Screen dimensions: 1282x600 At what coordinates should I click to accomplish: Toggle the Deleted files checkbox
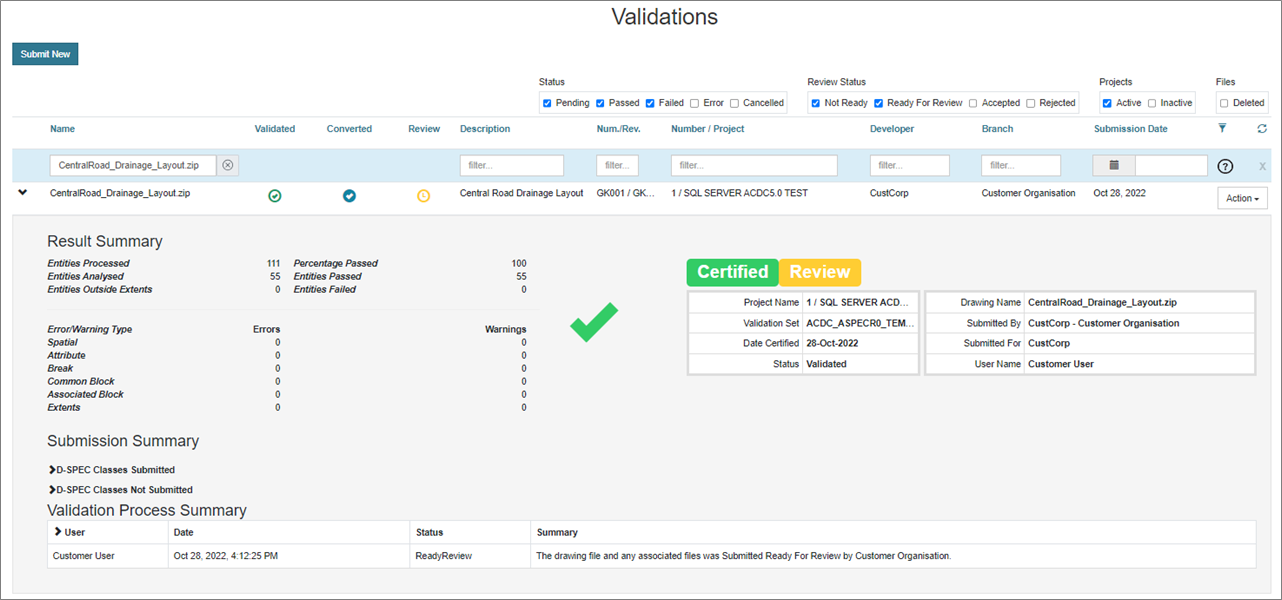pos(1224,103)
